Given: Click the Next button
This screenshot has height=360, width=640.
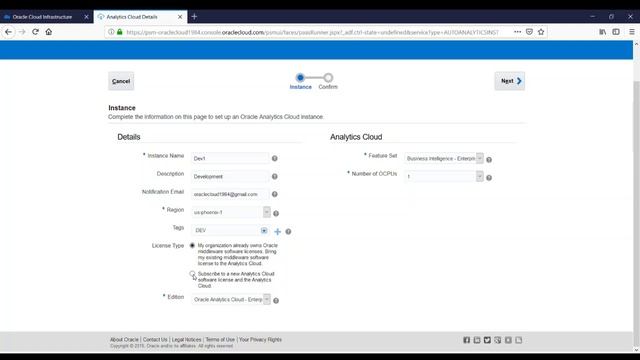Looking at the screenshot, I should [510, 81].
